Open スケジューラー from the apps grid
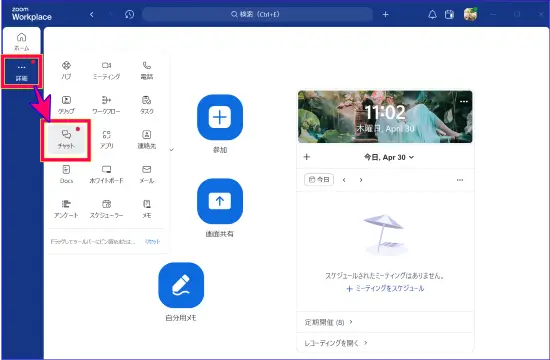The image size is (550, 360). [106, 209]
